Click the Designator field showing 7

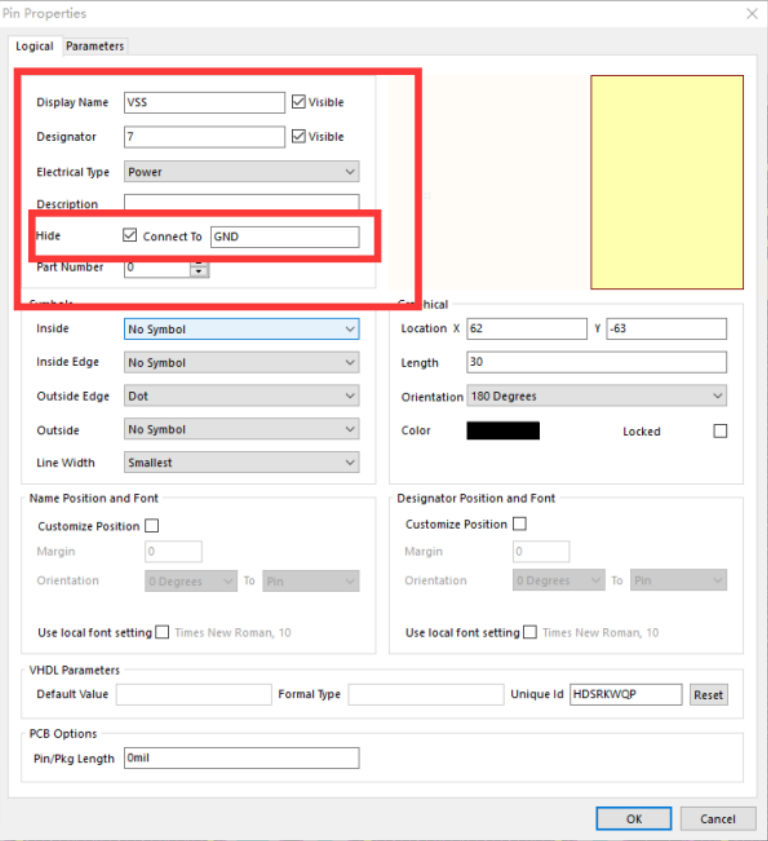click(x=204, y=137)
